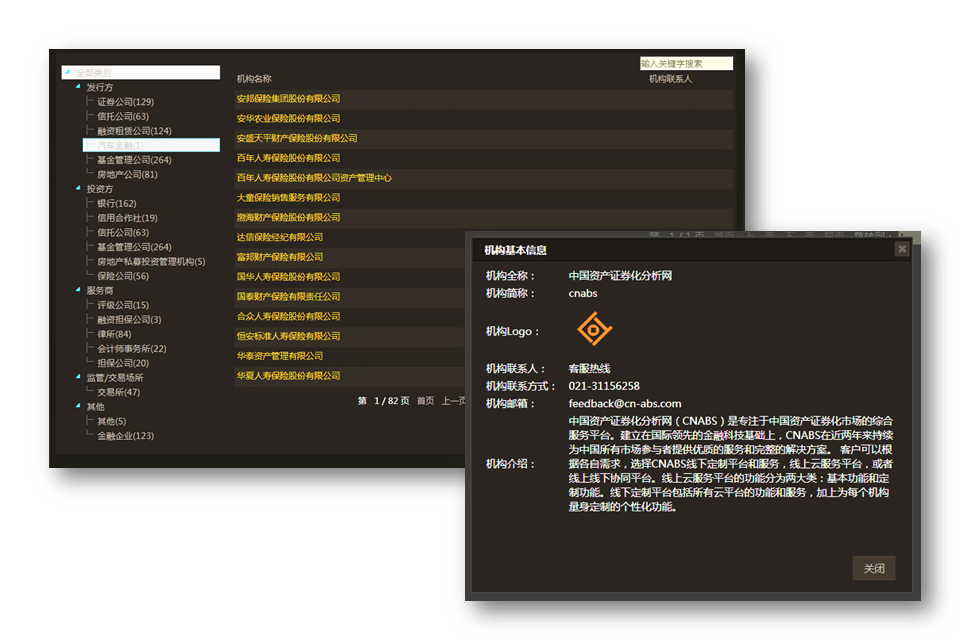Open 国华人寿保险股份有限公司 institution
This screenshot has width=960, height=643.
288,277
